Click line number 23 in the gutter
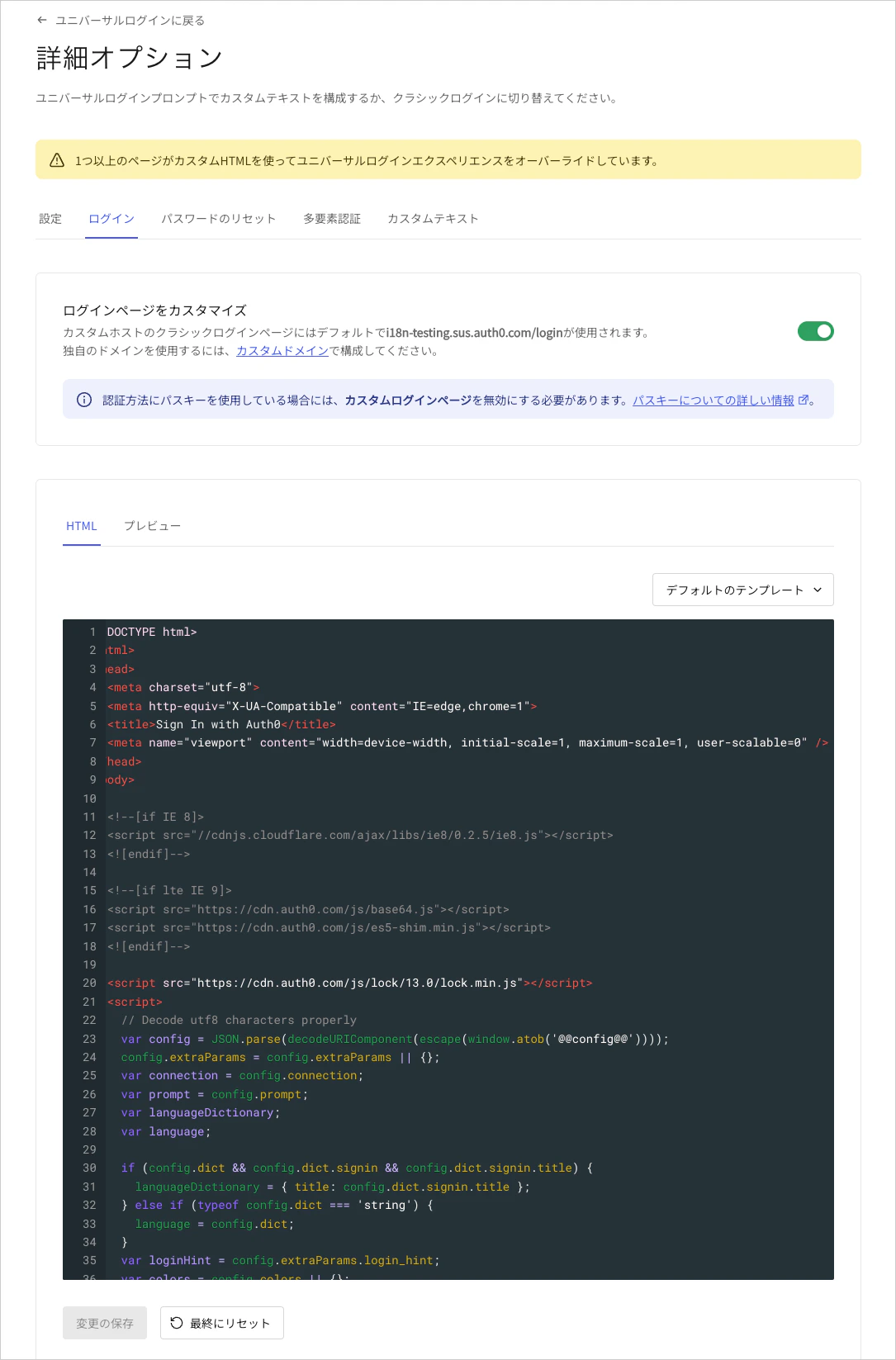The image size is (896, 1360). [89, 1039]
